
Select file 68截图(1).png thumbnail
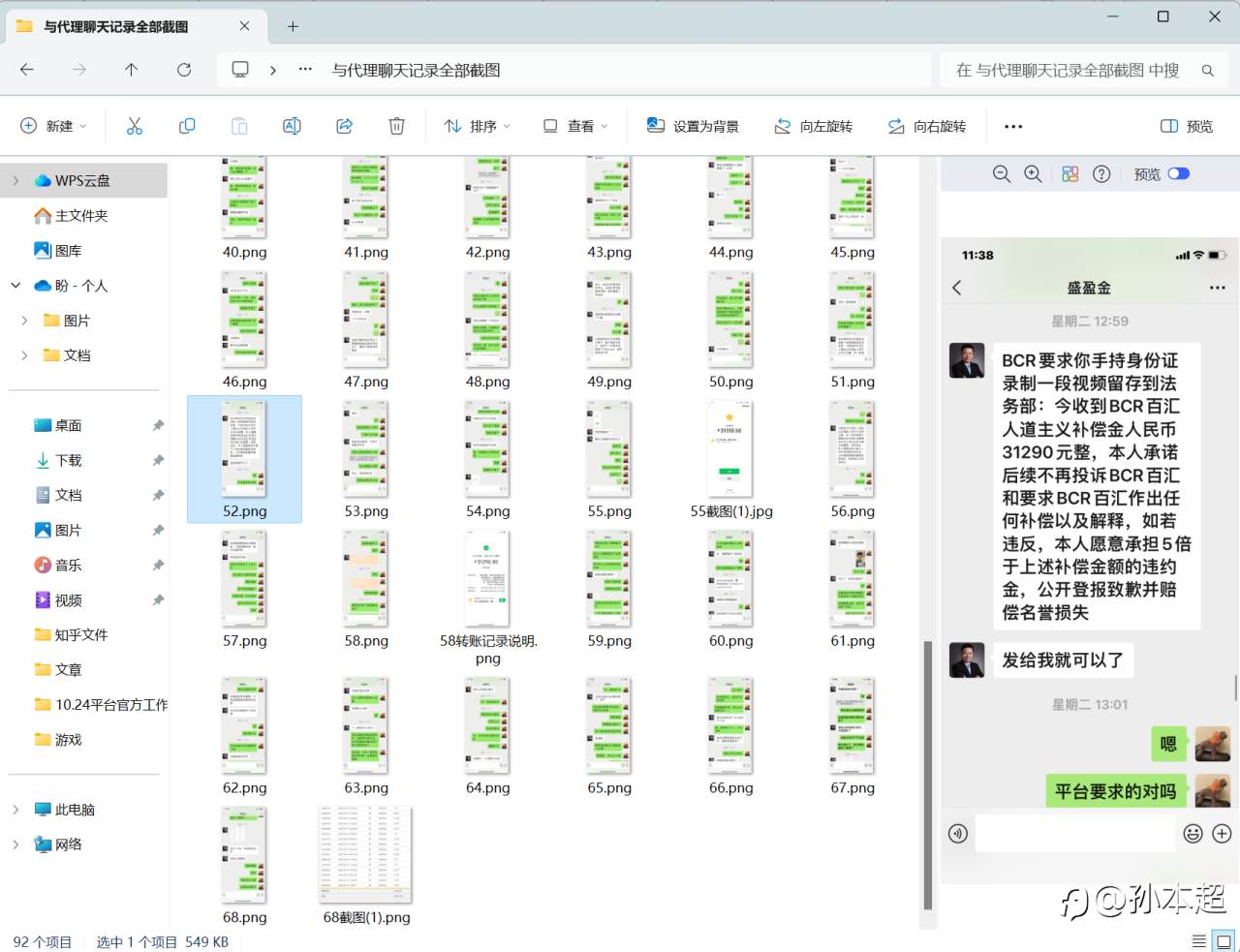tap(366, 855)
